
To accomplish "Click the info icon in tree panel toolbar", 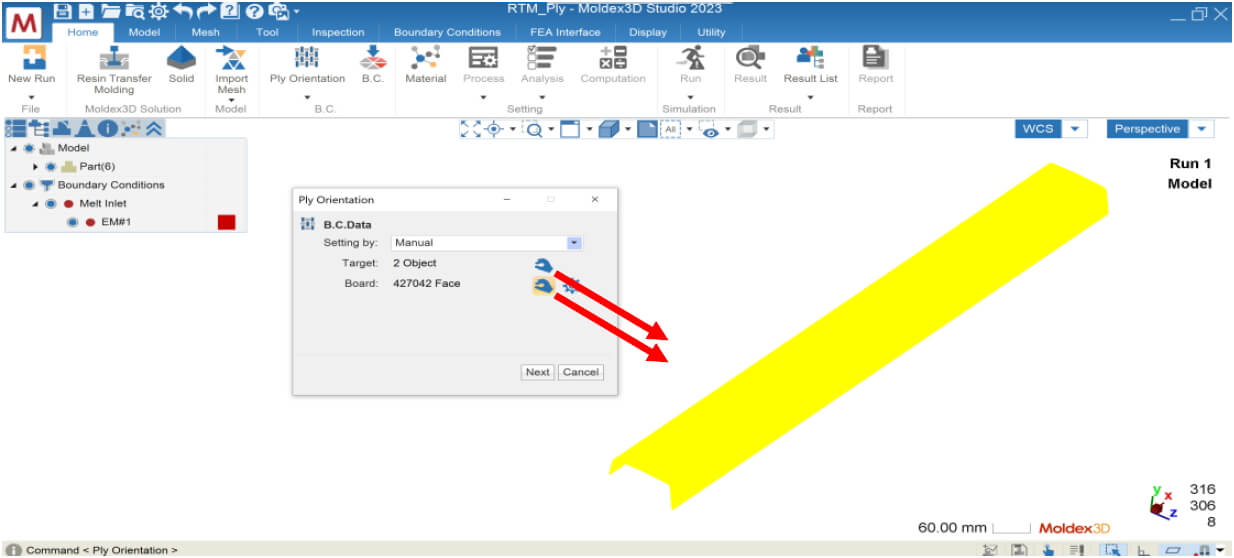I will (109, 128).
